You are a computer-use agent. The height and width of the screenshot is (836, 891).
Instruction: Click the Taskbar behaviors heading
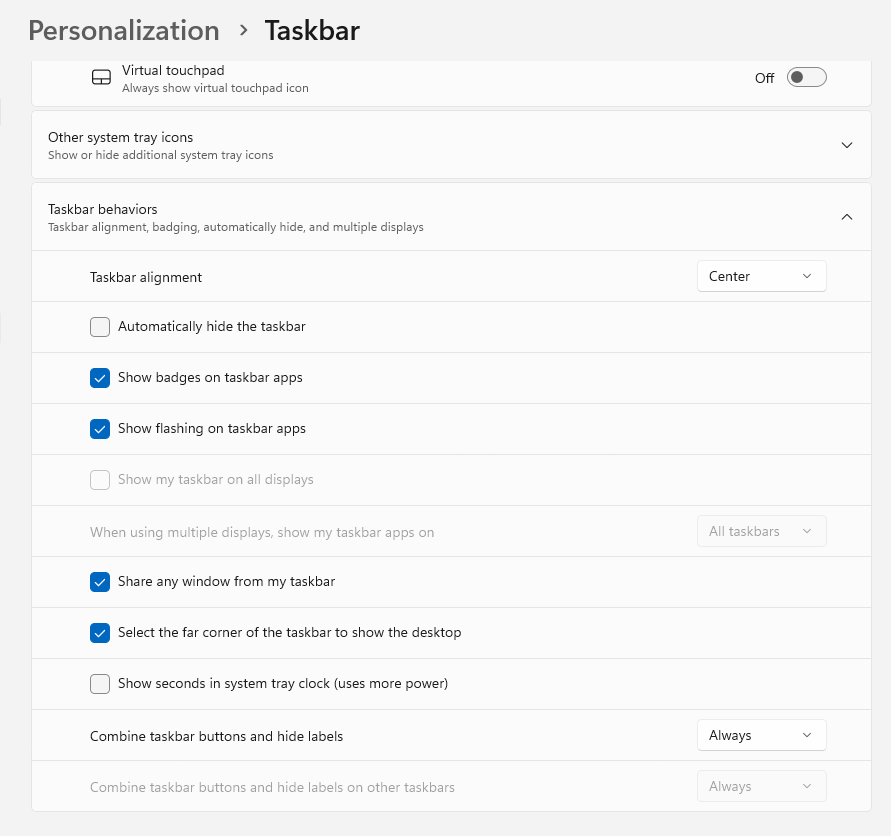coord(102,209)
